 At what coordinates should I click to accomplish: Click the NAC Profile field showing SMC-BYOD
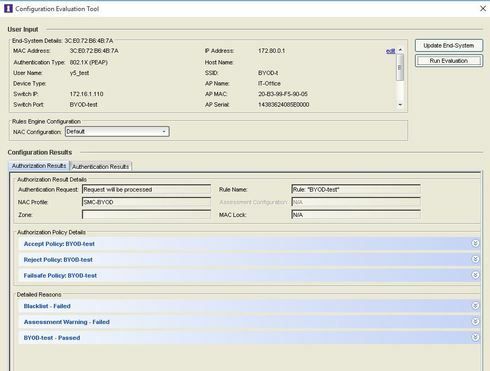pos(146,202)
